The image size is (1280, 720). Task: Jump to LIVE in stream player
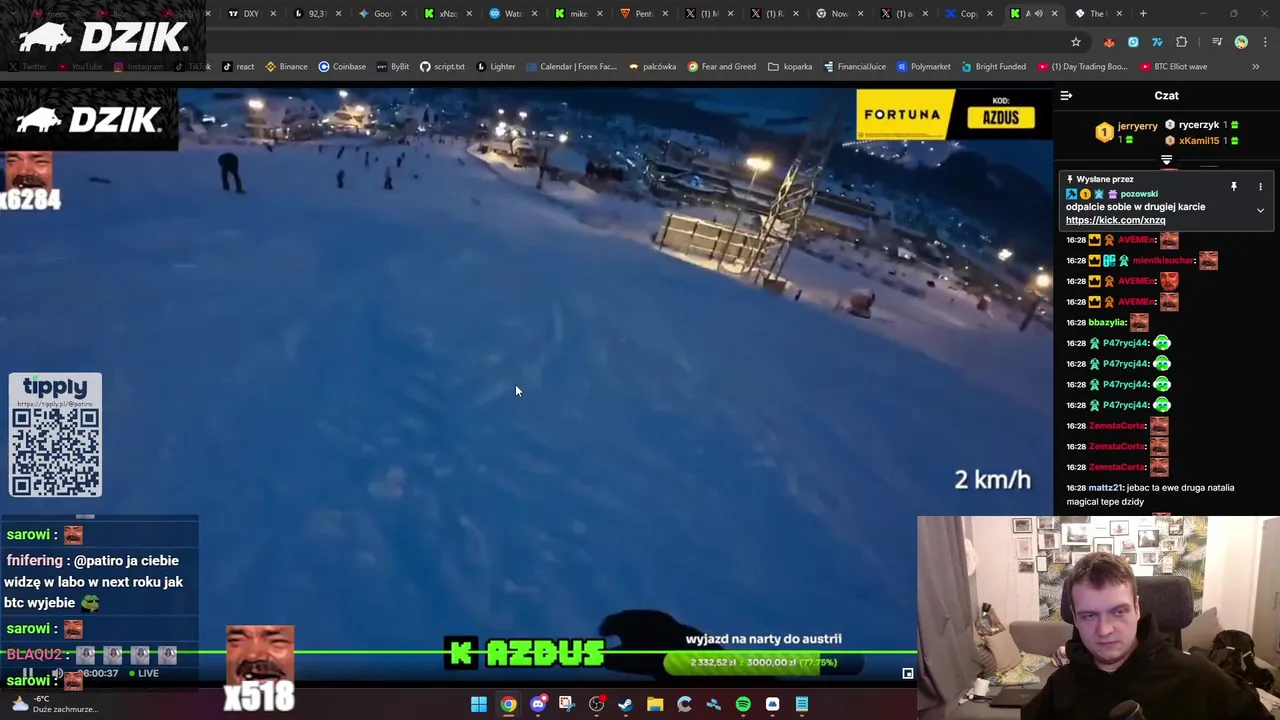pos(144,673)
